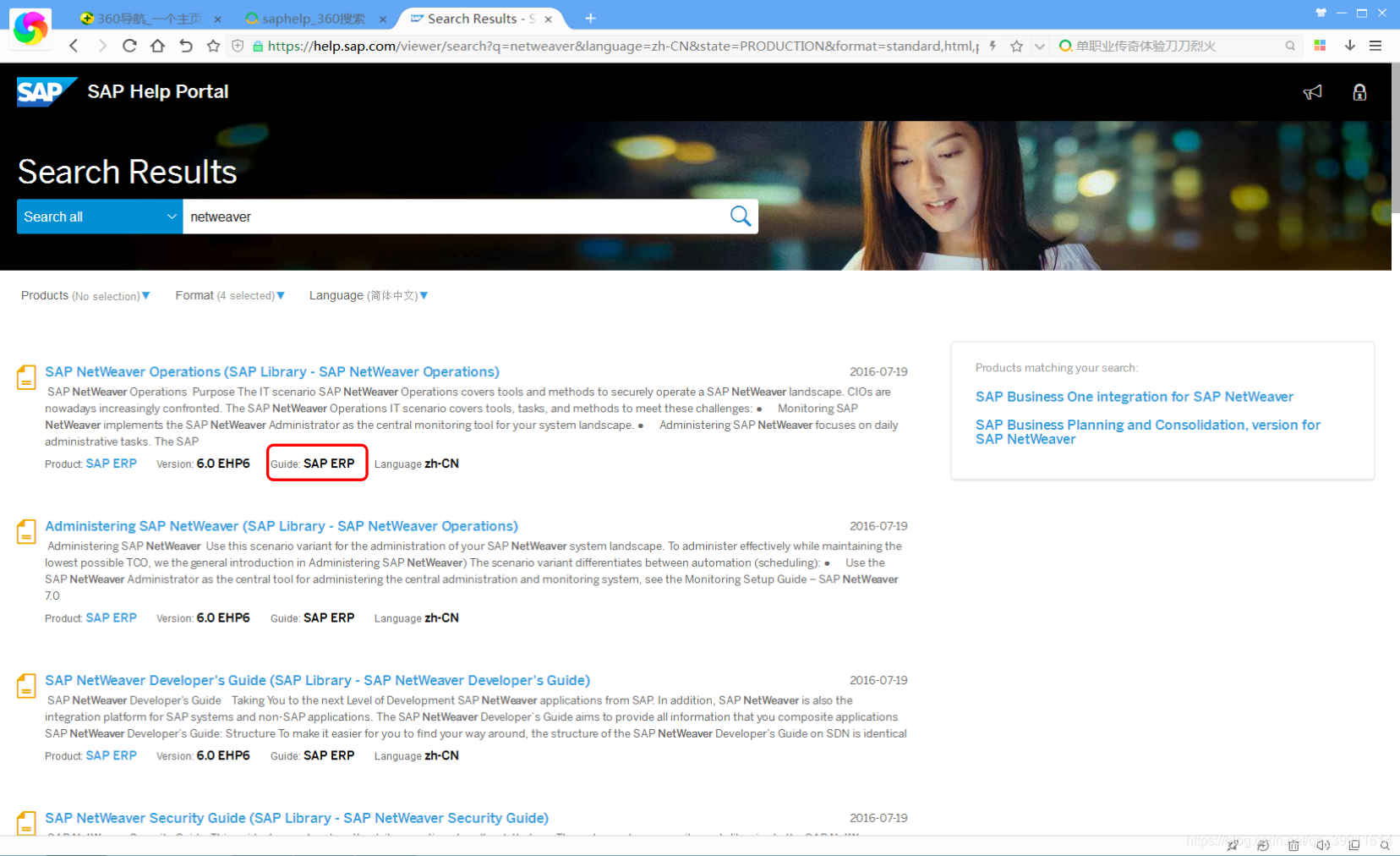This screenshot has width=1400, height=856.
Task: Select the Search Results tab
Action: tap(482, 19)
